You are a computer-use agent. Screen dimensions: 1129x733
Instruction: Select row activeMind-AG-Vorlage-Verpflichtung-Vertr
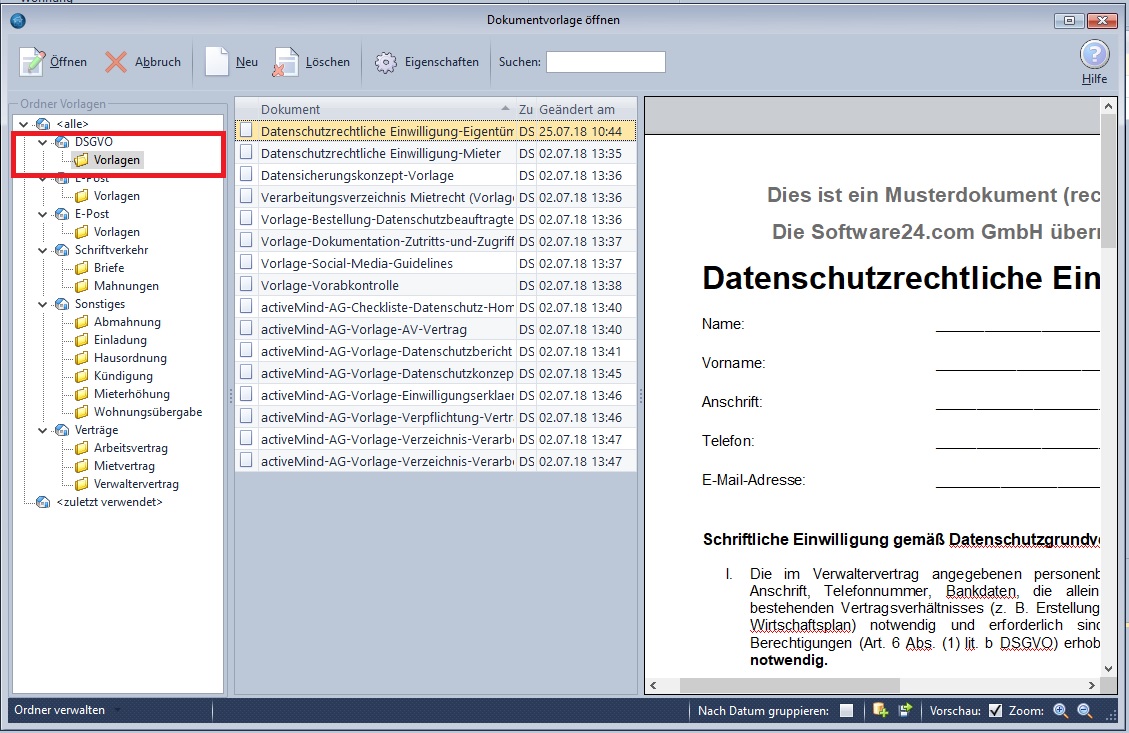[x=436, y=417]
